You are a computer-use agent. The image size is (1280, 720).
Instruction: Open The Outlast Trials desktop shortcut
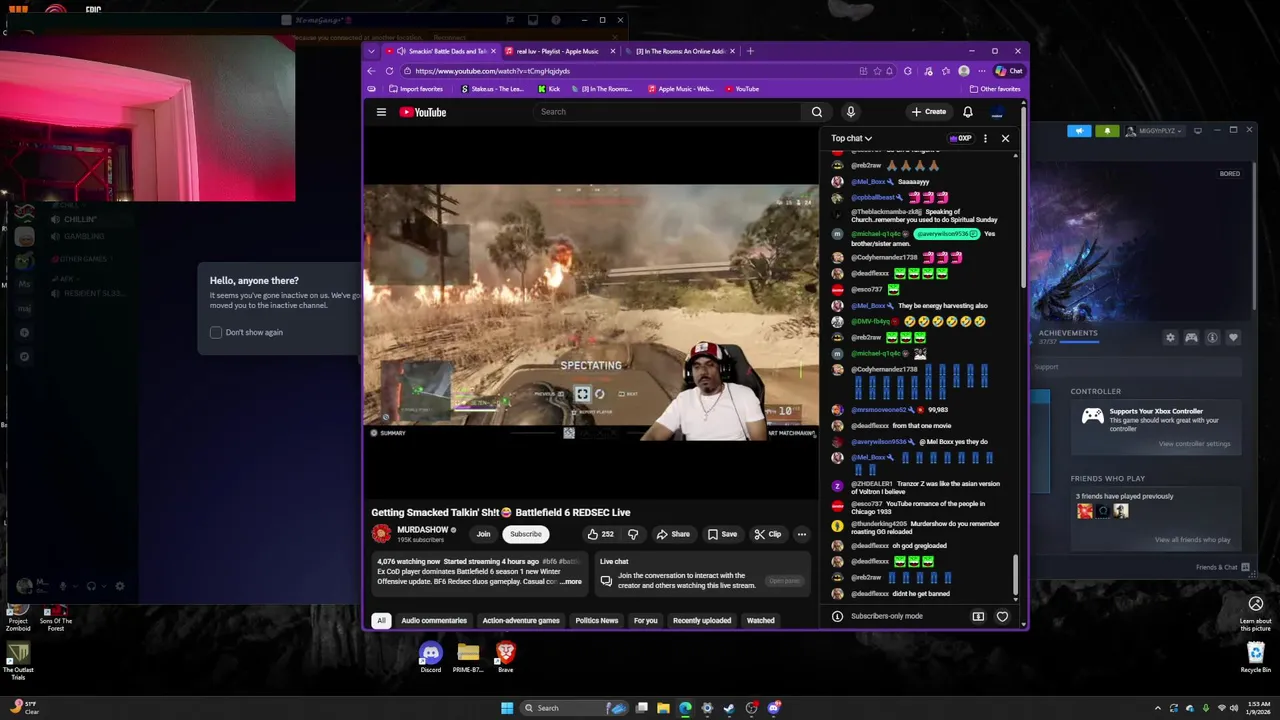click(17, 661)
